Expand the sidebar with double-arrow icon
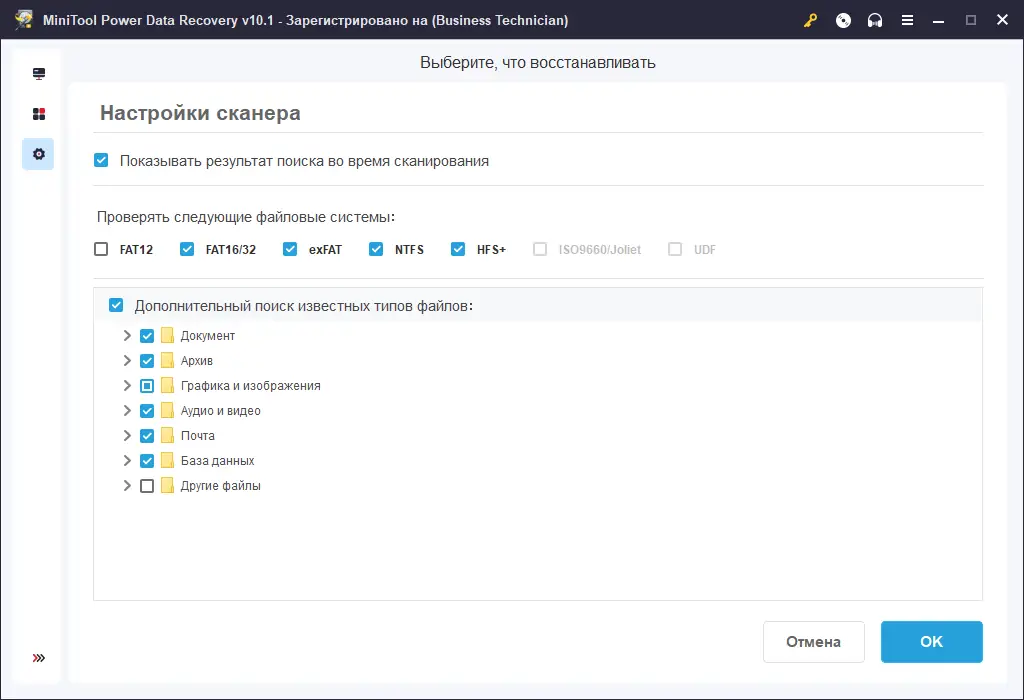Viewport: 1024px width, 700px height. click(39, 658)
